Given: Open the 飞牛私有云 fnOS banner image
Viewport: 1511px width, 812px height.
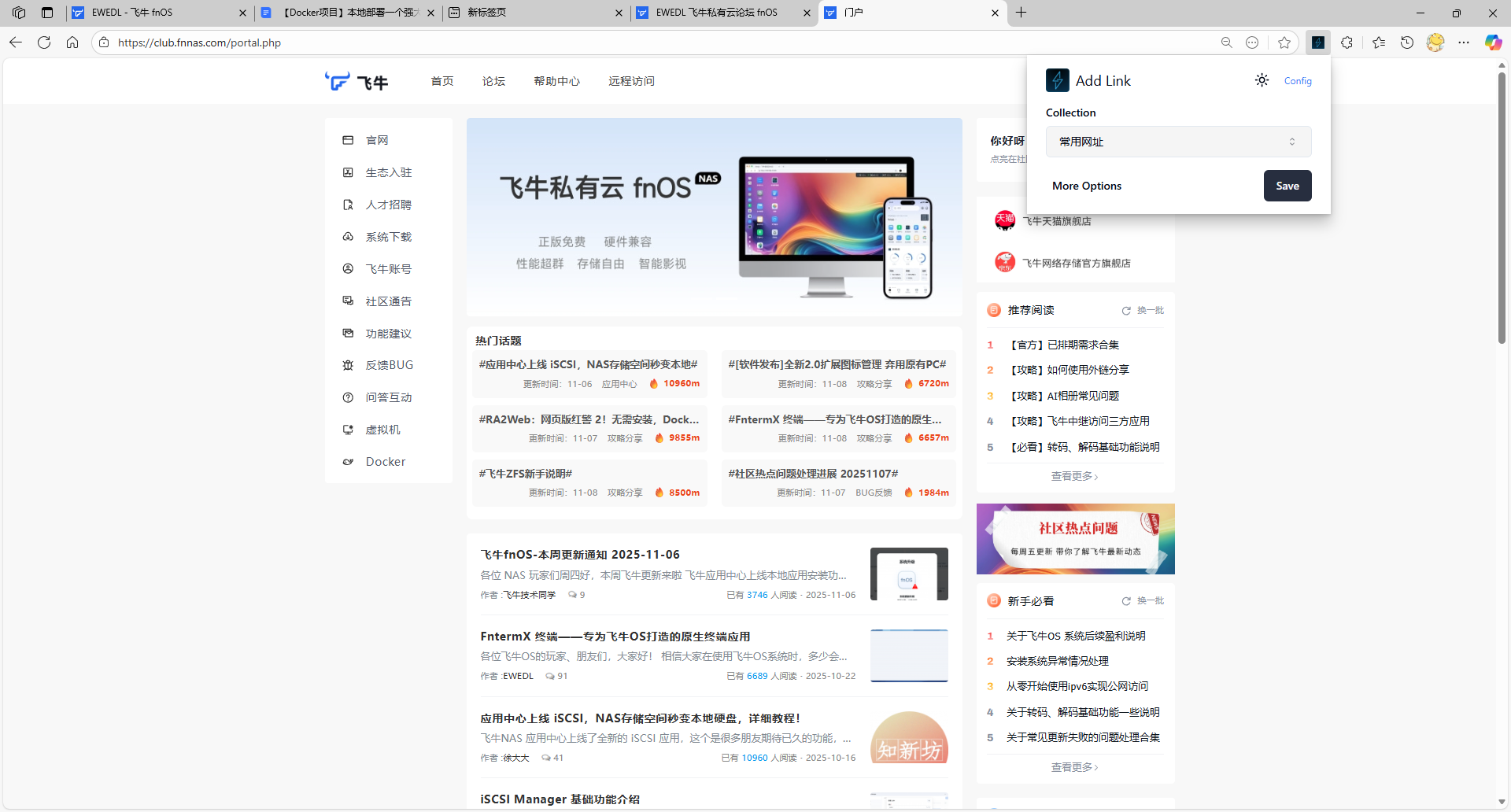Looking at the screenshot, I should coord(715,217).
